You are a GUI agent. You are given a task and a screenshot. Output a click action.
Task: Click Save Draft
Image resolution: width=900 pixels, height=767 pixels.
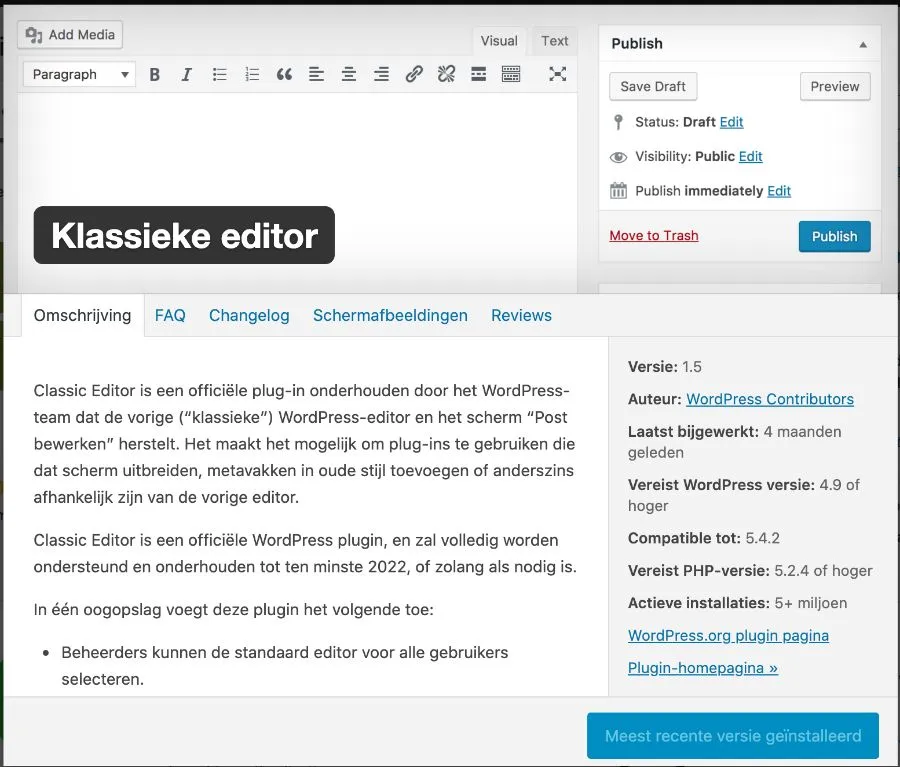[653, 87]
